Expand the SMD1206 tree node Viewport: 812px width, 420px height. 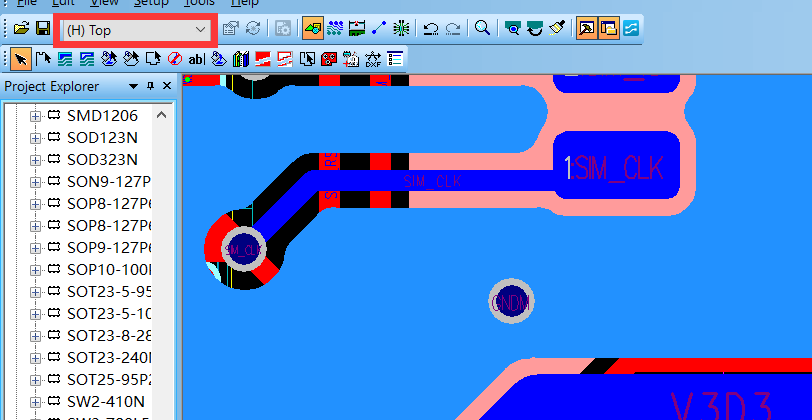[35, 117]
